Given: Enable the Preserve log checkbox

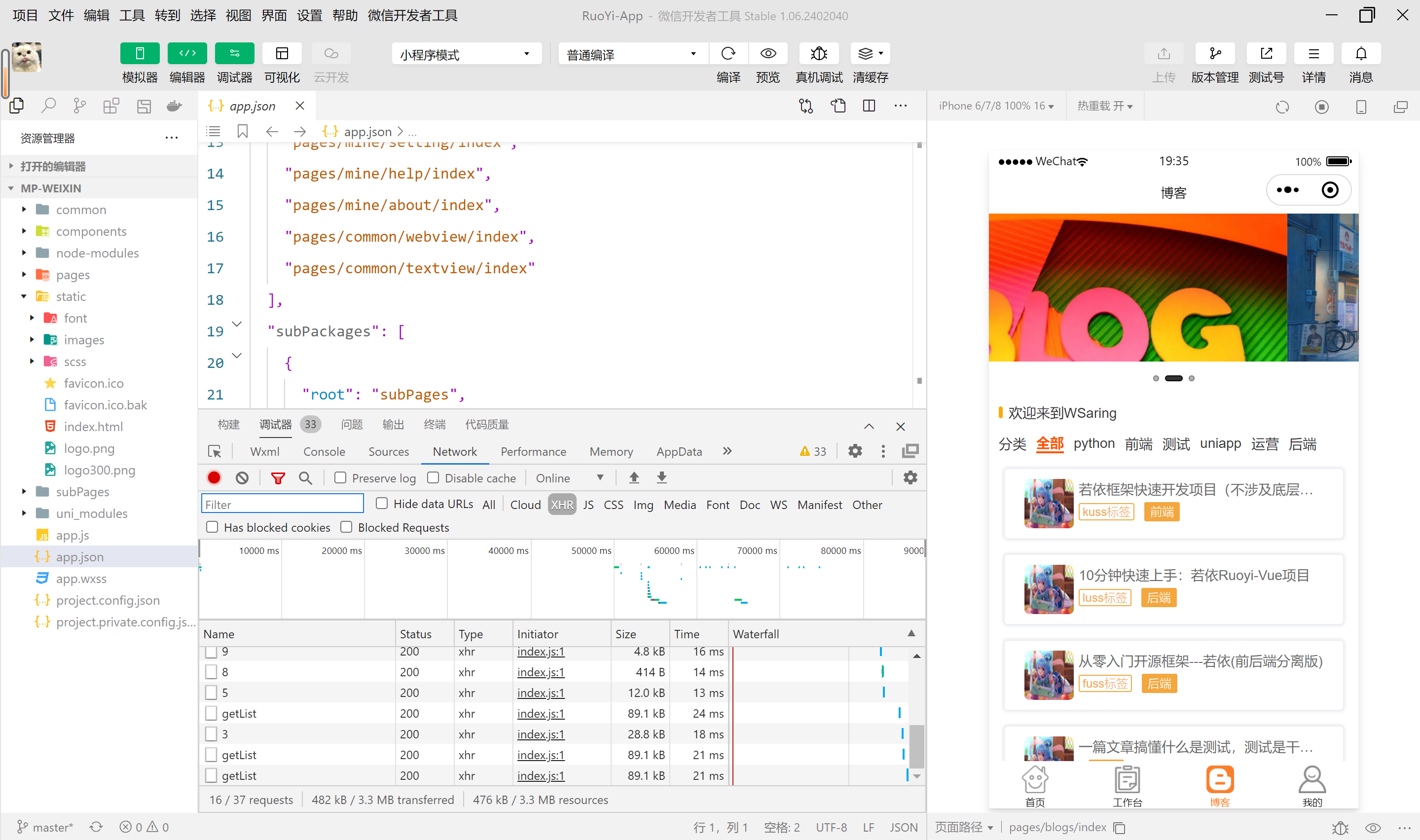Looking at the screenshot, I should pyautogui.click(x=340, y=478).
